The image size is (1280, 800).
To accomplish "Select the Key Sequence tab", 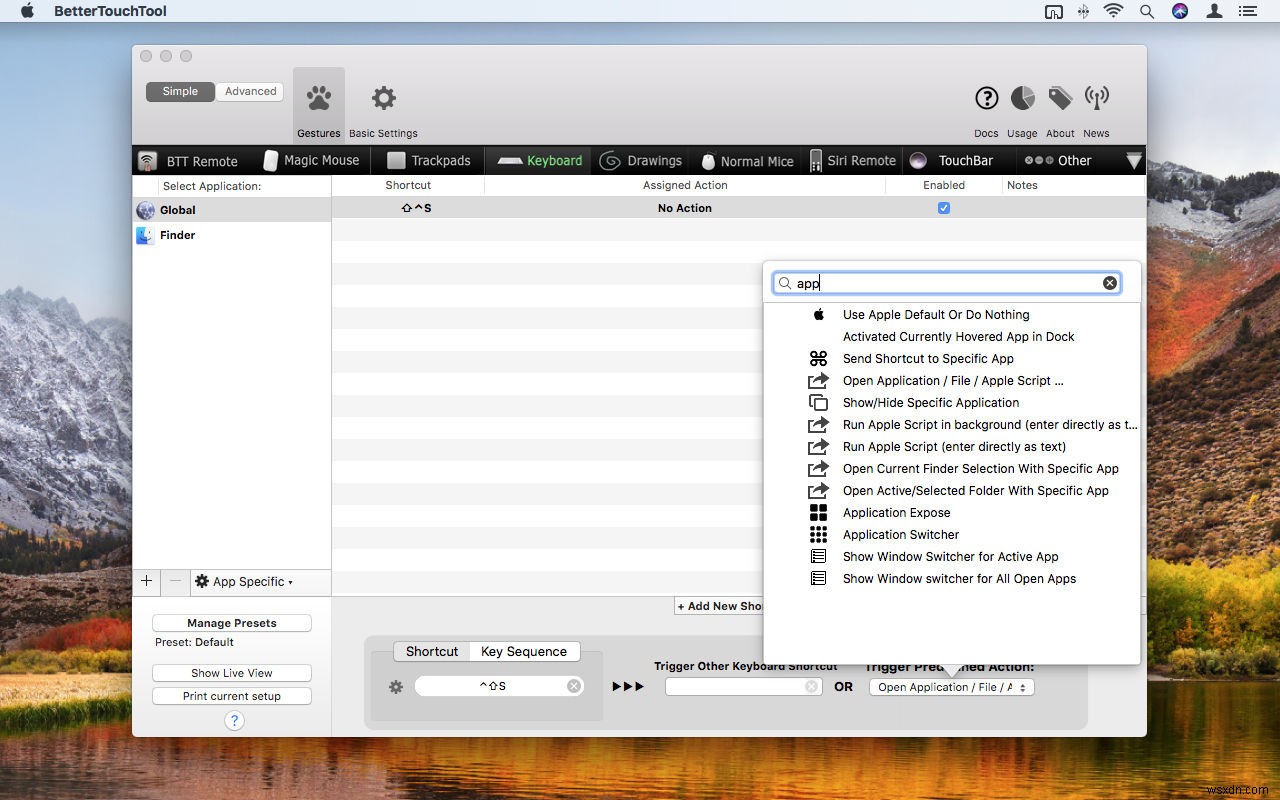I will pos(523,651).
